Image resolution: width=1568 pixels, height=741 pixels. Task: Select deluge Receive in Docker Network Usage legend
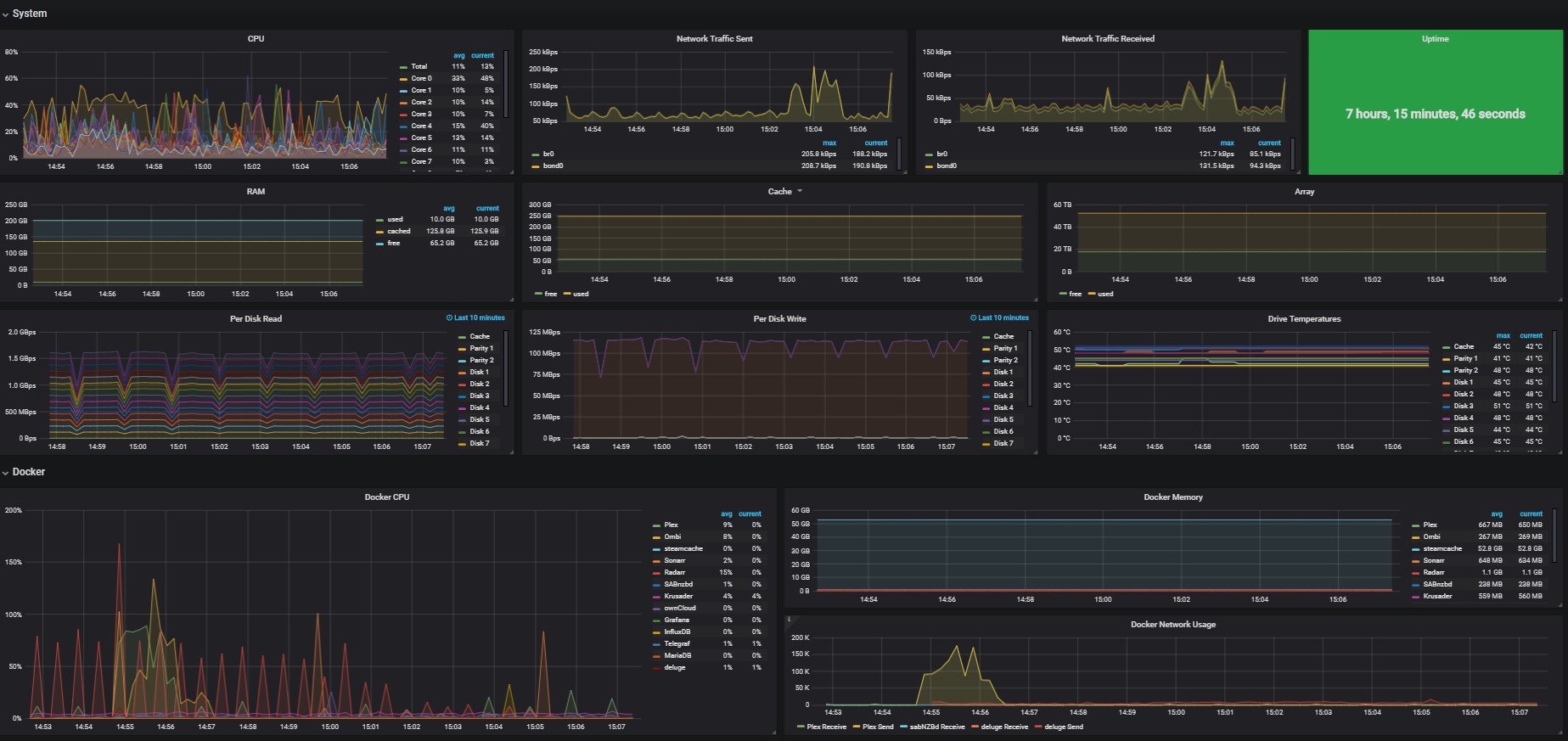coord(1004,727)
